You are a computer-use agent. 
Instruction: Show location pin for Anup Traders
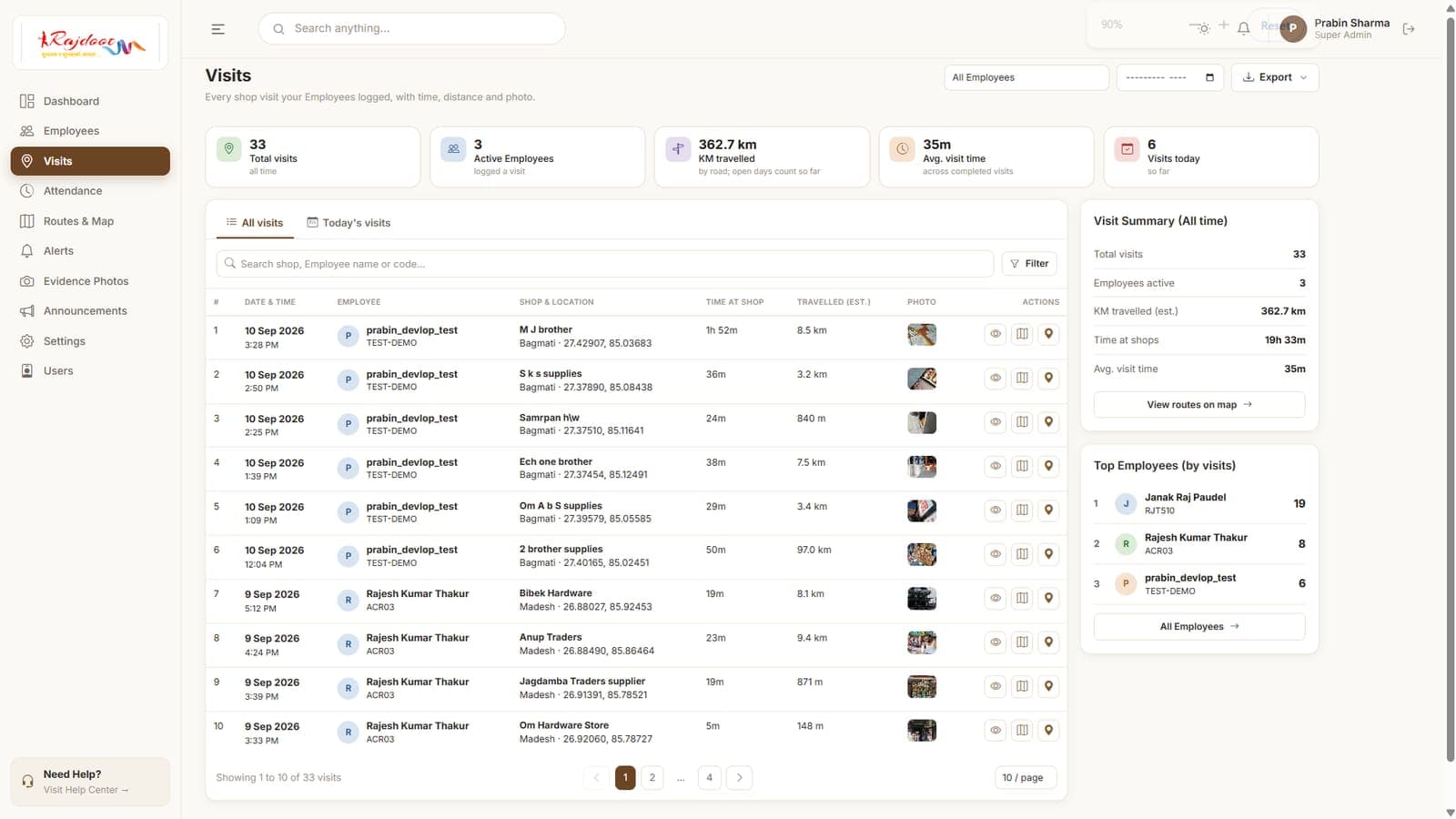[x=1048, y=642]
